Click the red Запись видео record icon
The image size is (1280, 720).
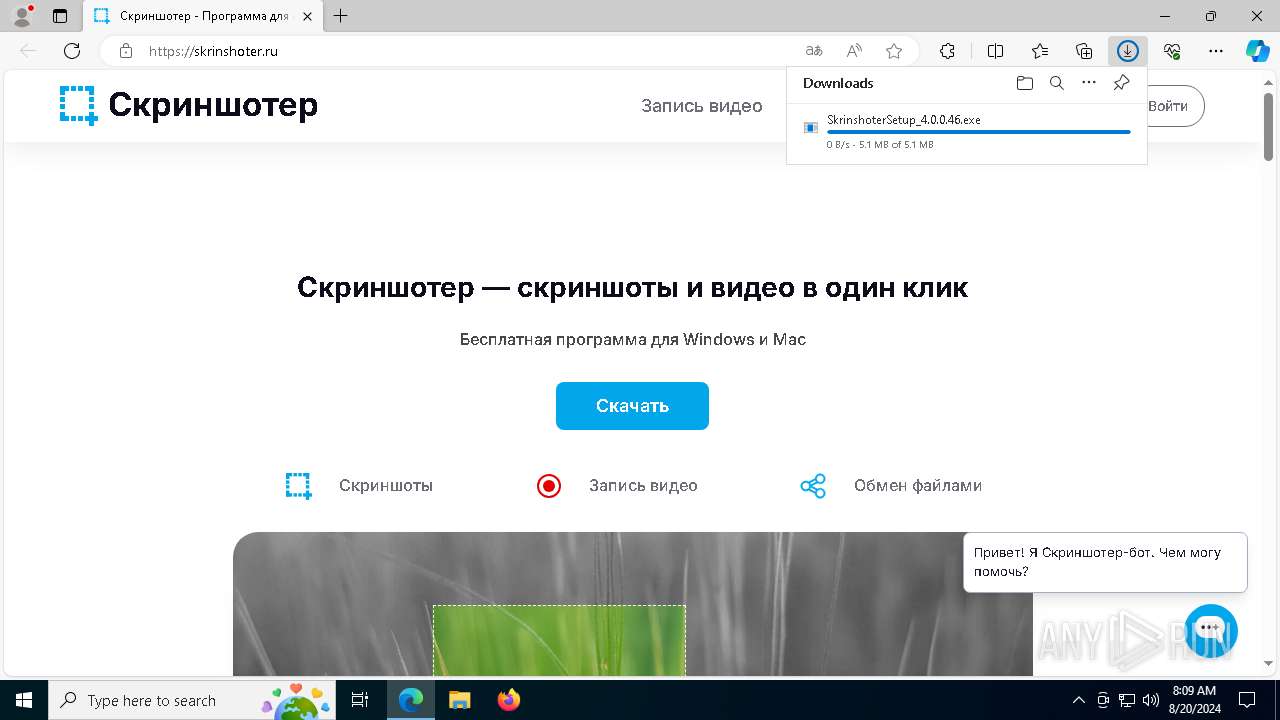(549, 486)
